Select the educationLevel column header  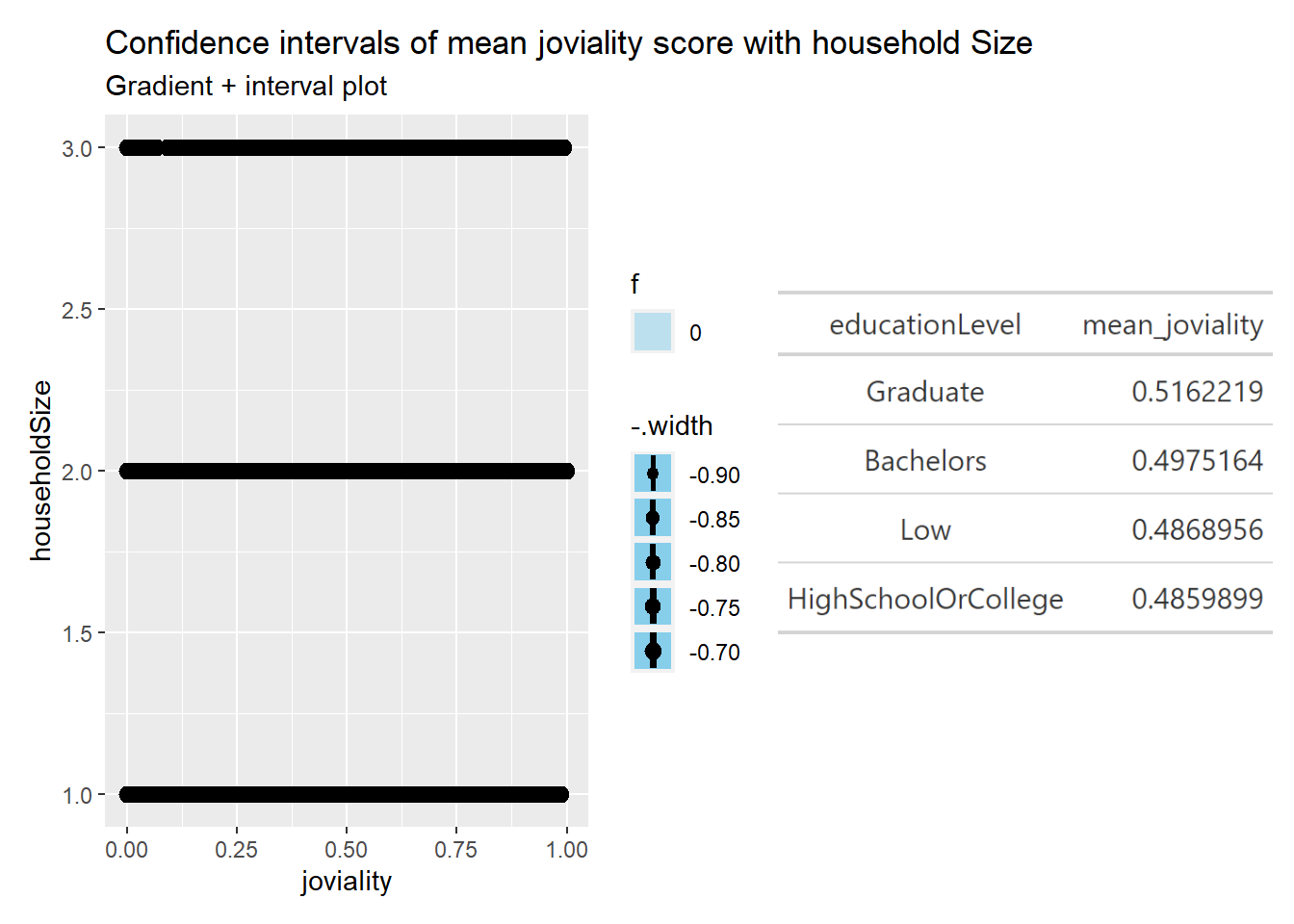pos(924,325)
